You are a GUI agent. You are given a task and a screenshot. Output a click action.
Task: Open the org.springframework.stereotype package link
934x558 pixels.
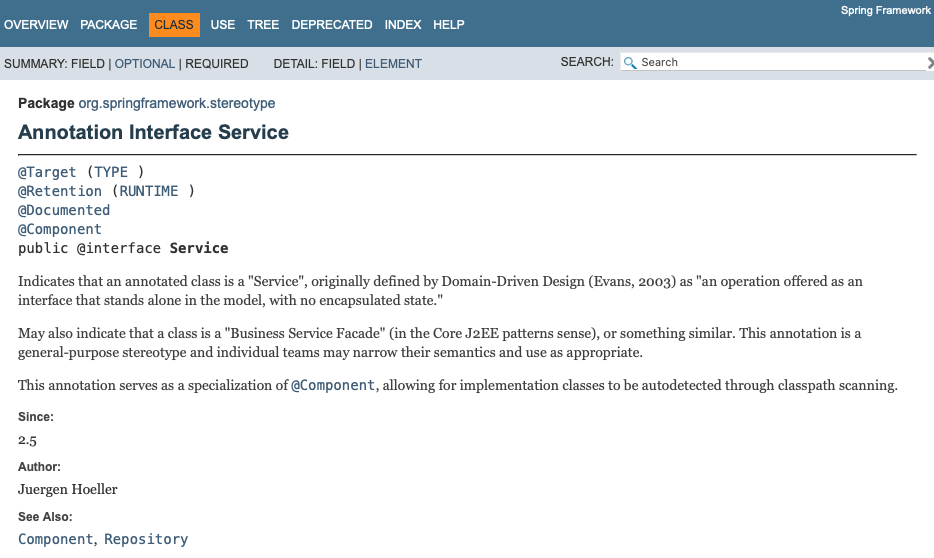176,104
